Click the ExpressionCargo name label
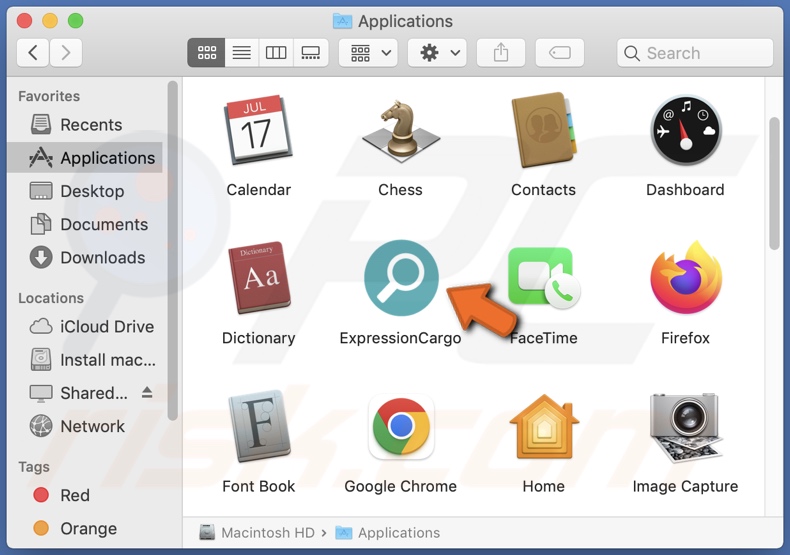 click(401, 338)
